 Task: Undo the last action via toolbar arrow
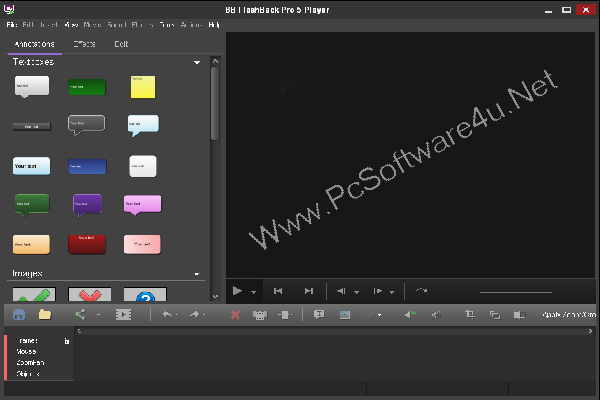(167, 314)
